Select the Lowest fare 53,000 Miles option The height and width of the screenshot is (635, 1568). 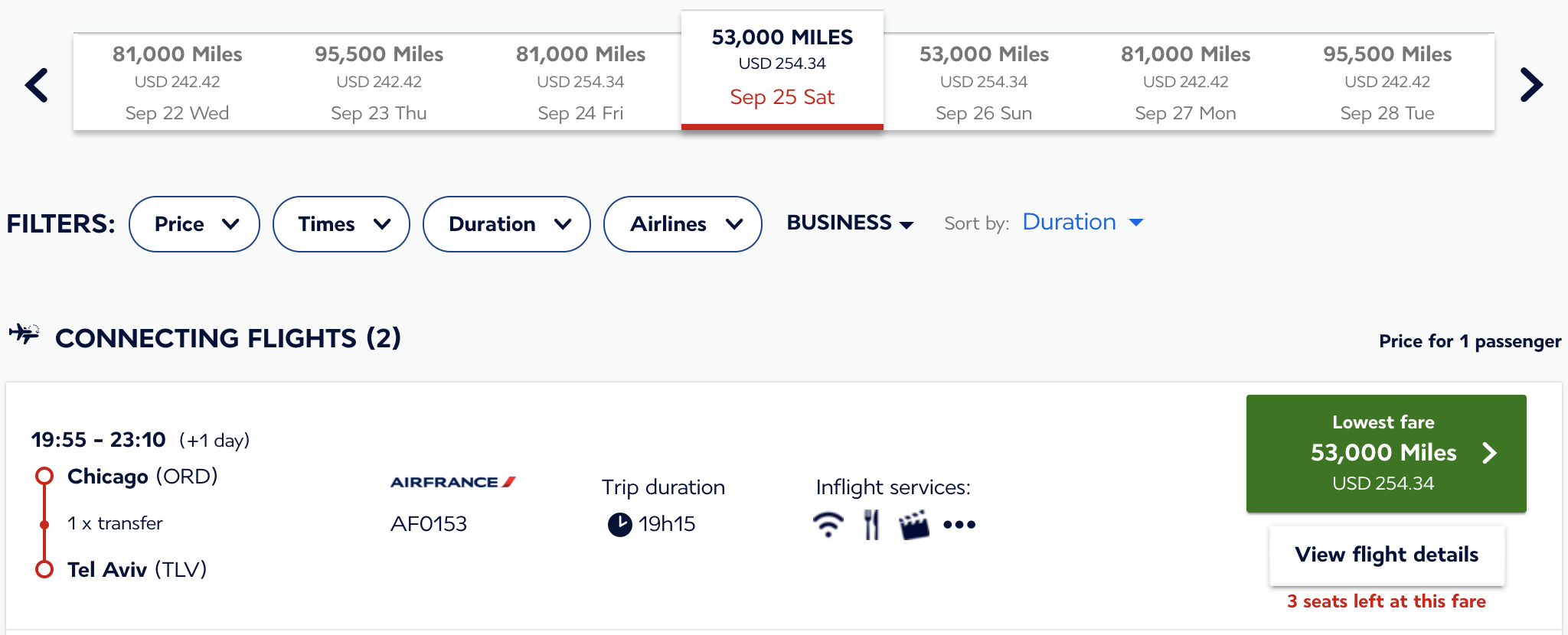point(1383,453)
